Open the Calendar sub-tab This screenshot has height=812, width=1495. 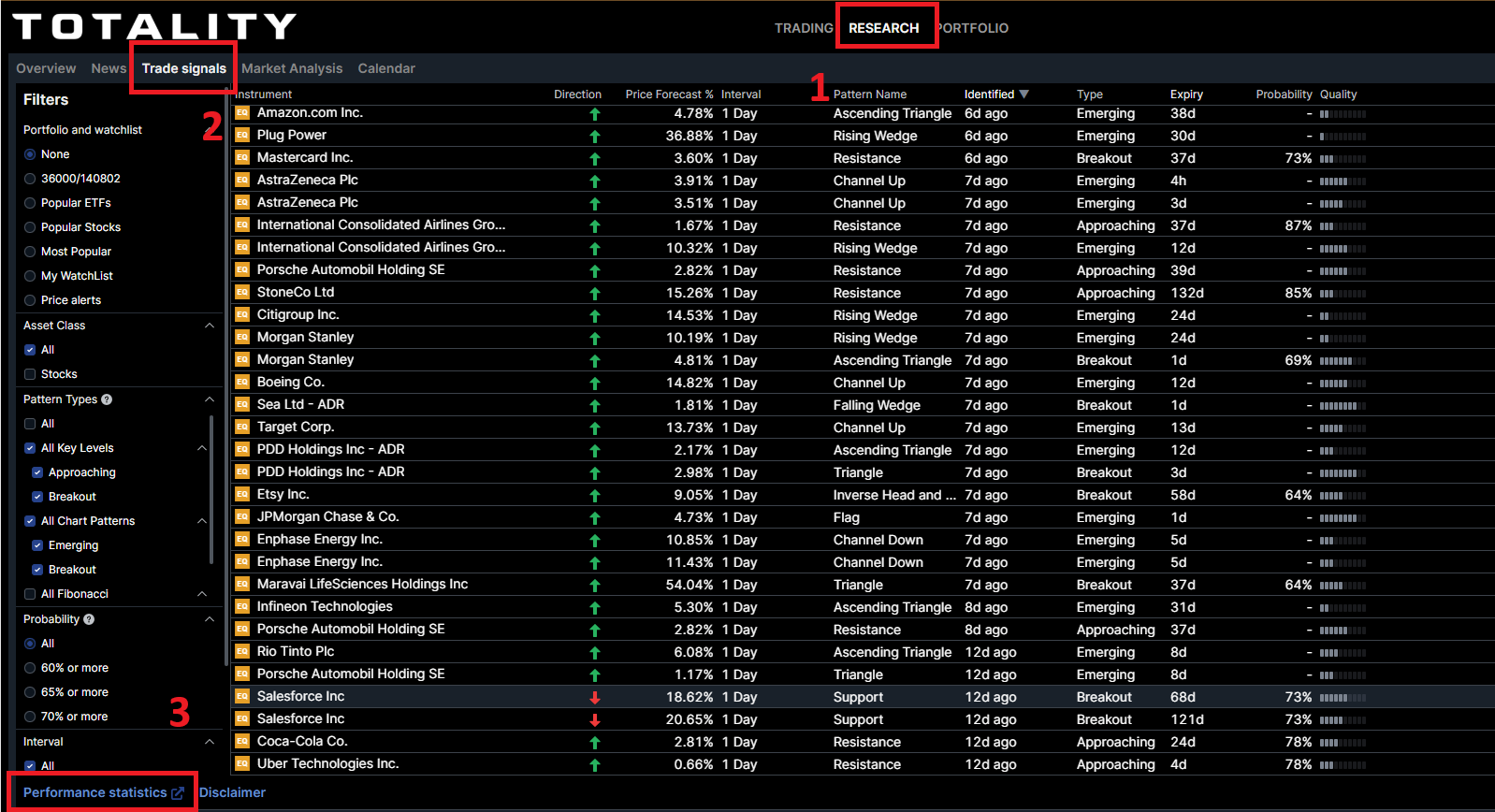point(386,68)
